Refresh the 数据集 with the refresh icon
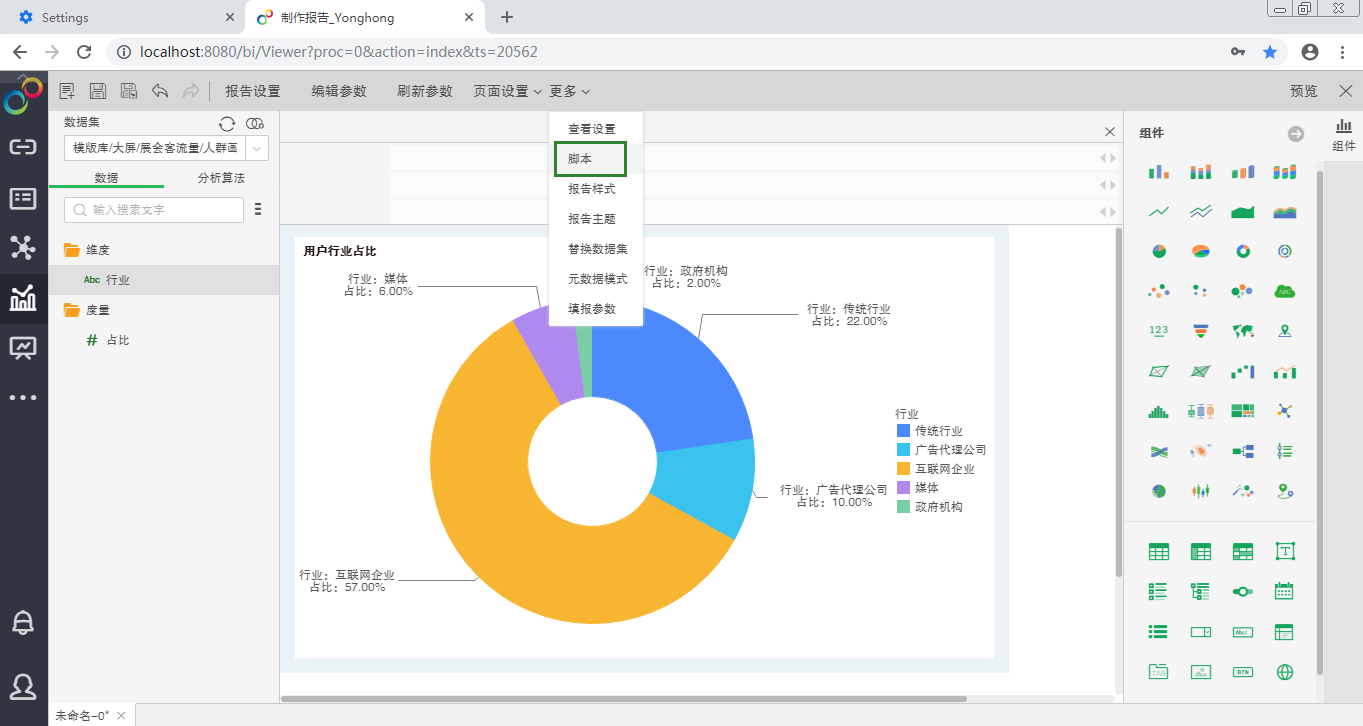The width and height of the screenshot is (1363, 726). 227,123
